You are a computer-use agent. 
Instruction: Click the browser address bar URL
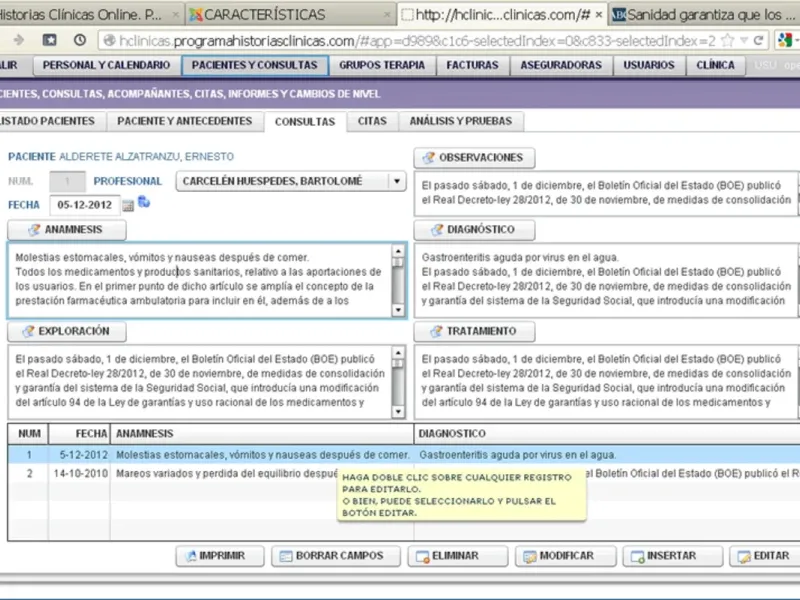click(416, 41)
